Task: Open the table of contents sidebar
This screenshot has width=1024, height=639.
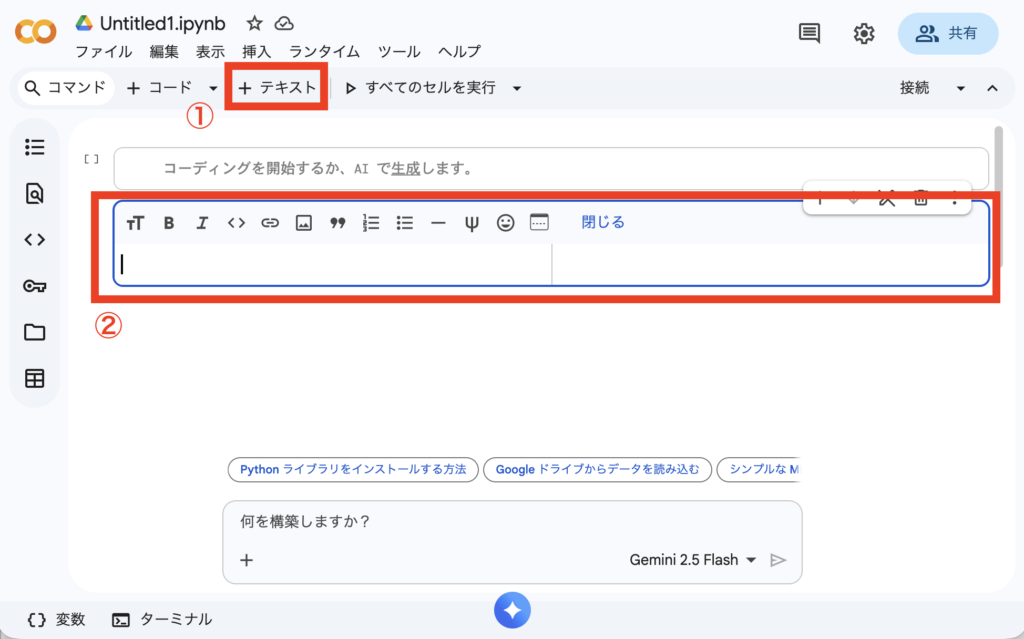Action: point(35,148)
